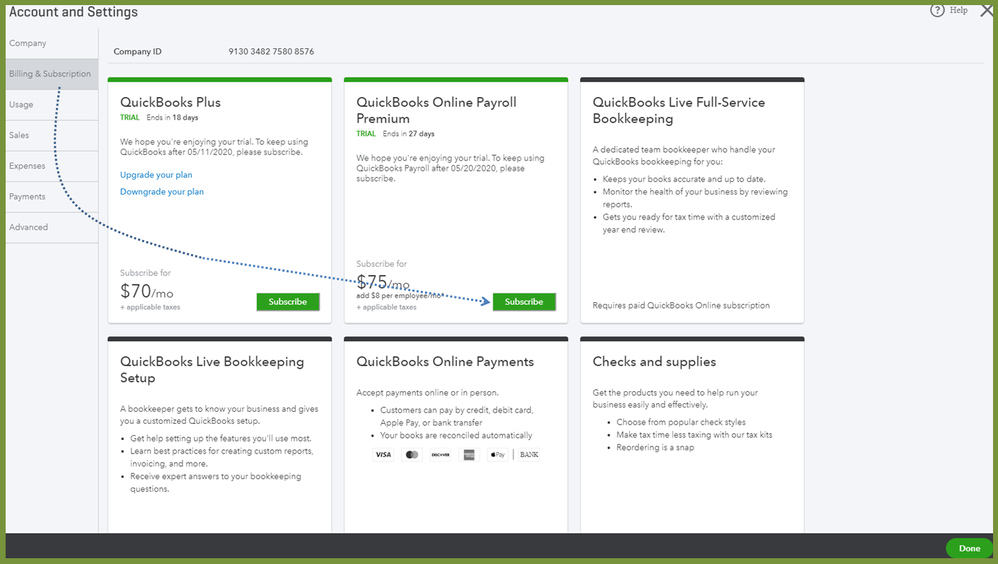Switch to the Advanced tab
The image size is (998, 564).
[52, 227]
